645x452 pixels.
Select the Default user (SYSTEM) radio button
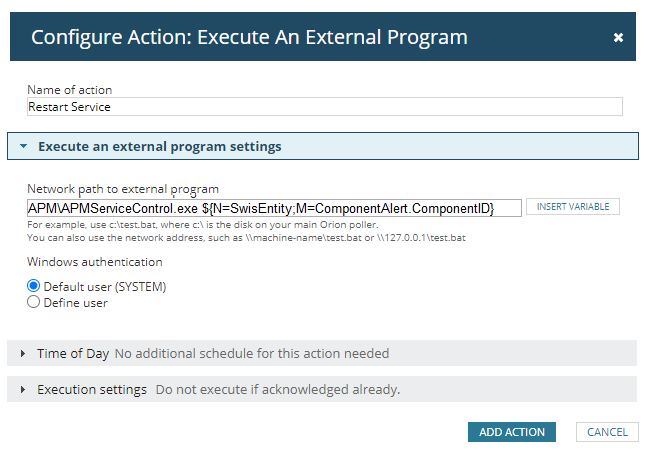pos(34,286)
